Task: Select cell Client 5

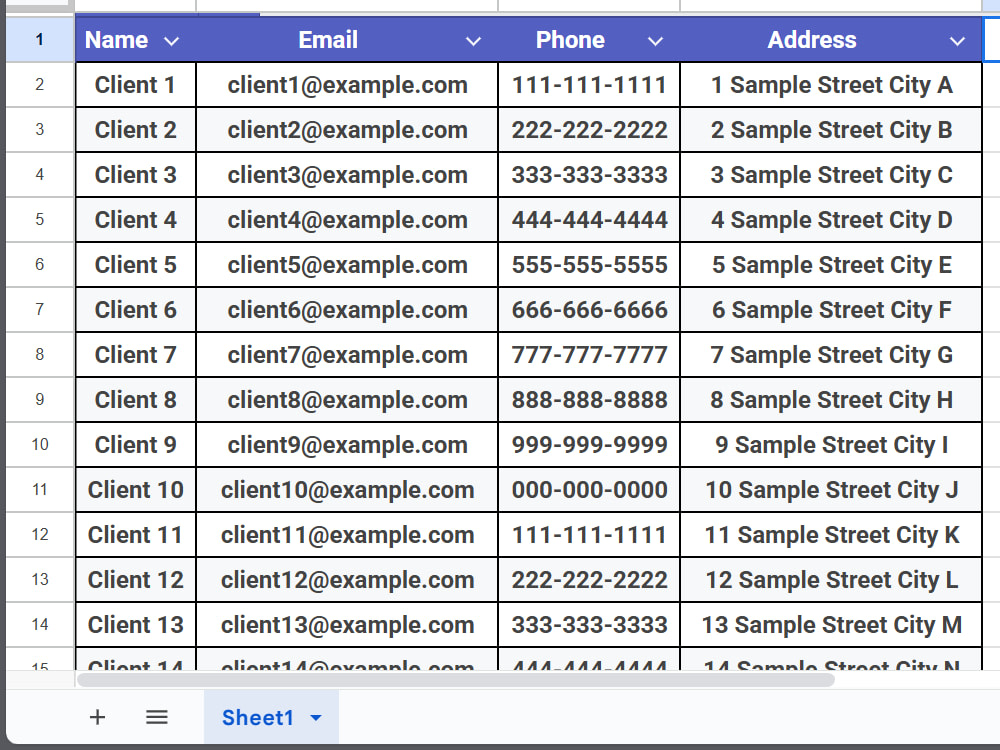Action: pyautogui.click(x=135, y=265)
